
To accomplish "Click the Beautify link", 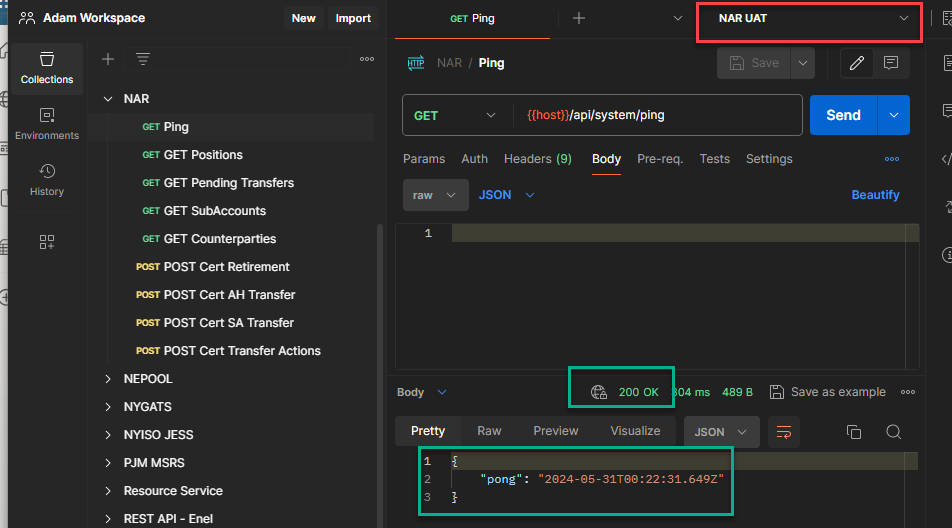I will (x=875, y=195).
